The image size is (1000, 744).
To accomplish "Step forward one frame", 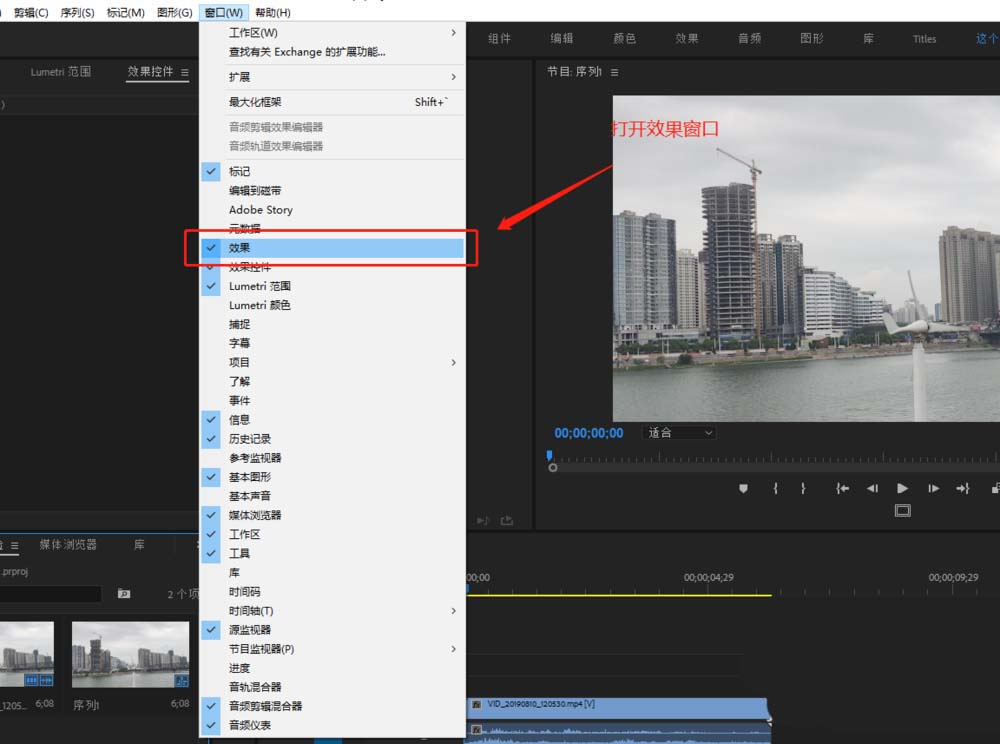I will pos(933,488).
